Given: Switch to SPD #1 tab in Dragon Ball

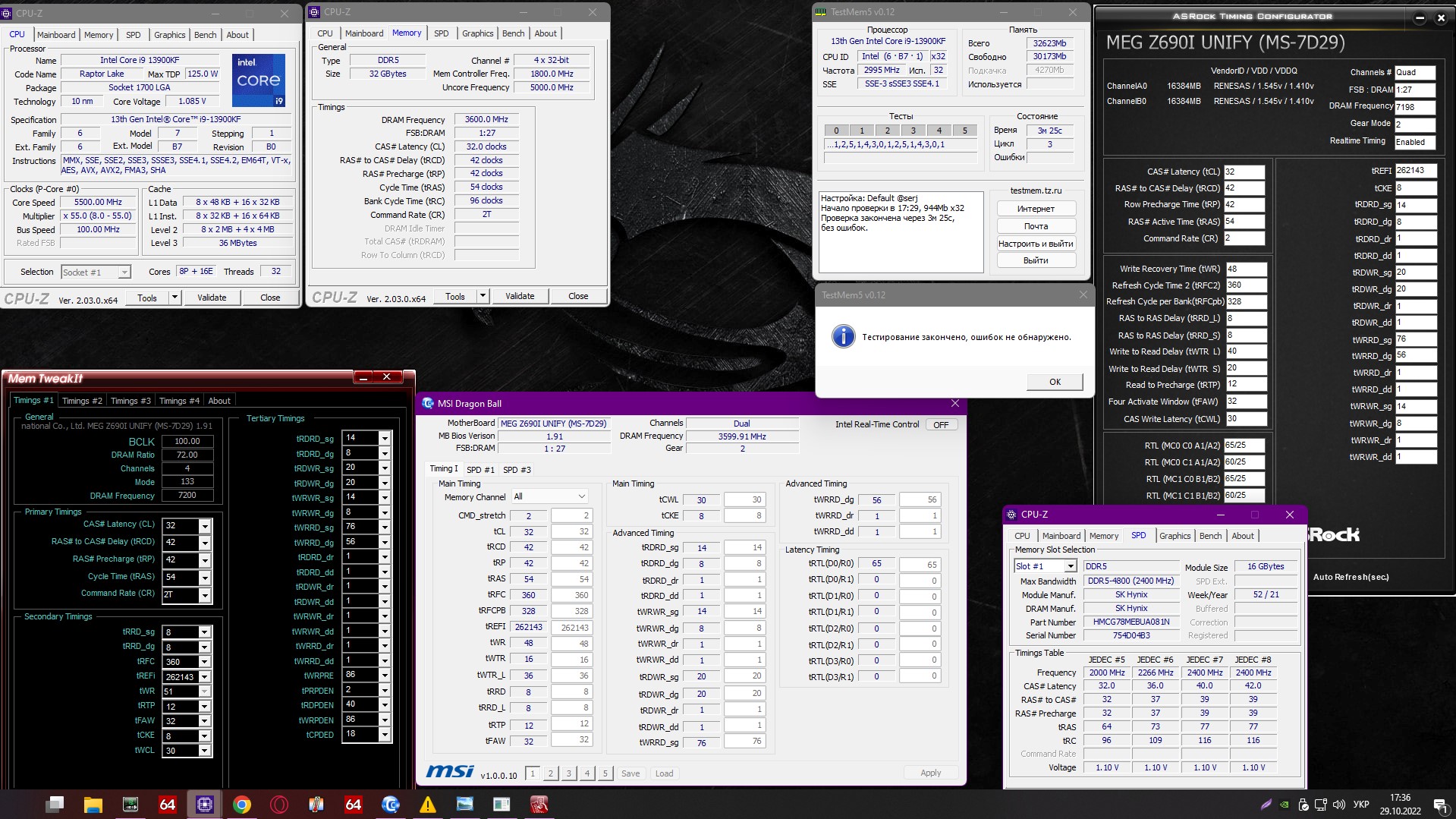Looking at the screenshot, I should pos(480,470).
